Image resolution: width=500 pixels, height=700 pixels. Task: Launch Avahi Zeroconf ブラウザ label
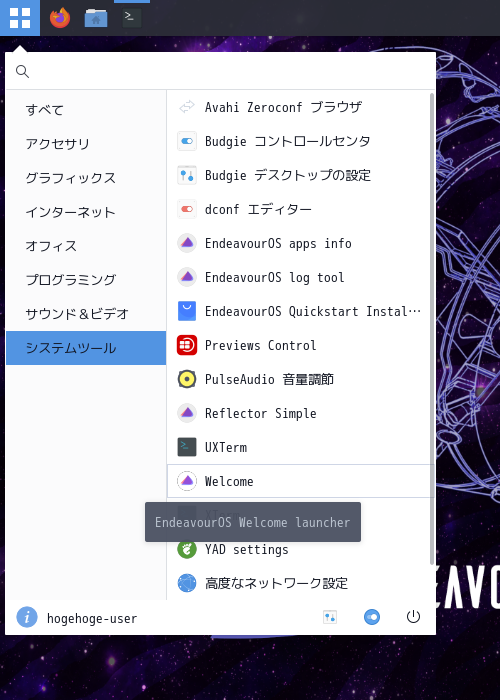[x=283, y=107]
